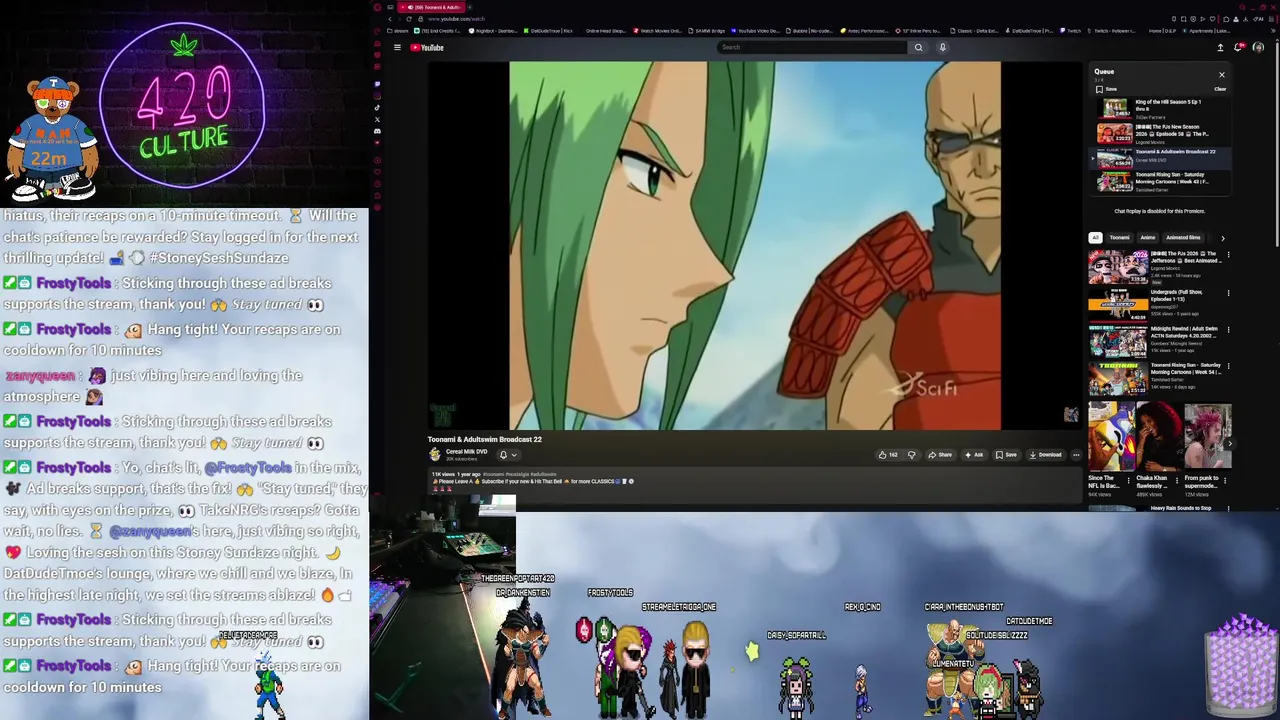Screen dimensions: 1280x720
Task: Click the YouTube search magnifier button
Action: [x=918, y=47]
